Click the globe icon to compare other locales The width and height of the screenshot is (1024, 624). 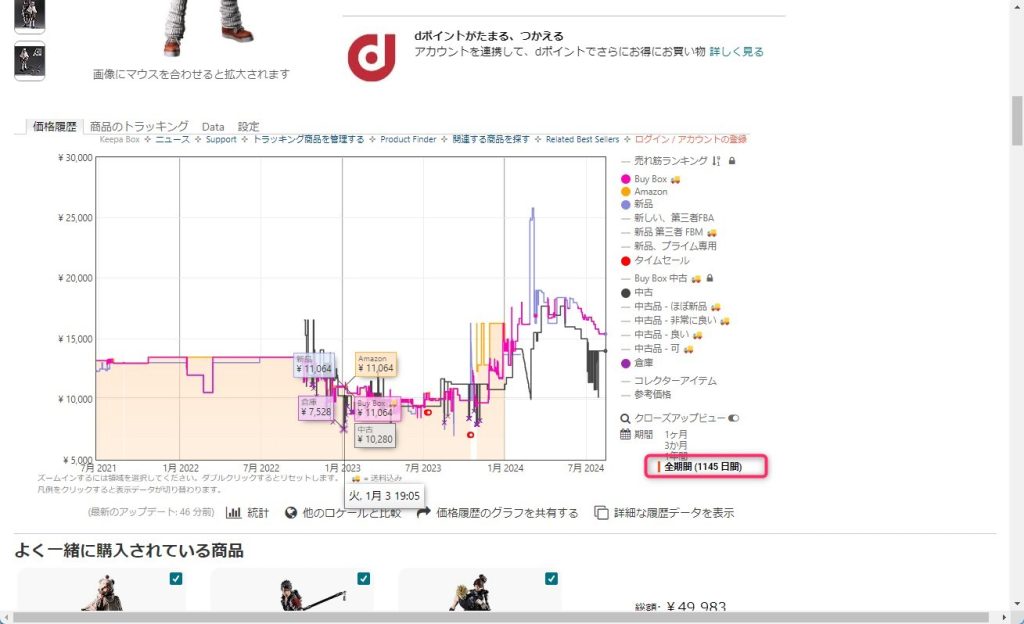[291, 513]
